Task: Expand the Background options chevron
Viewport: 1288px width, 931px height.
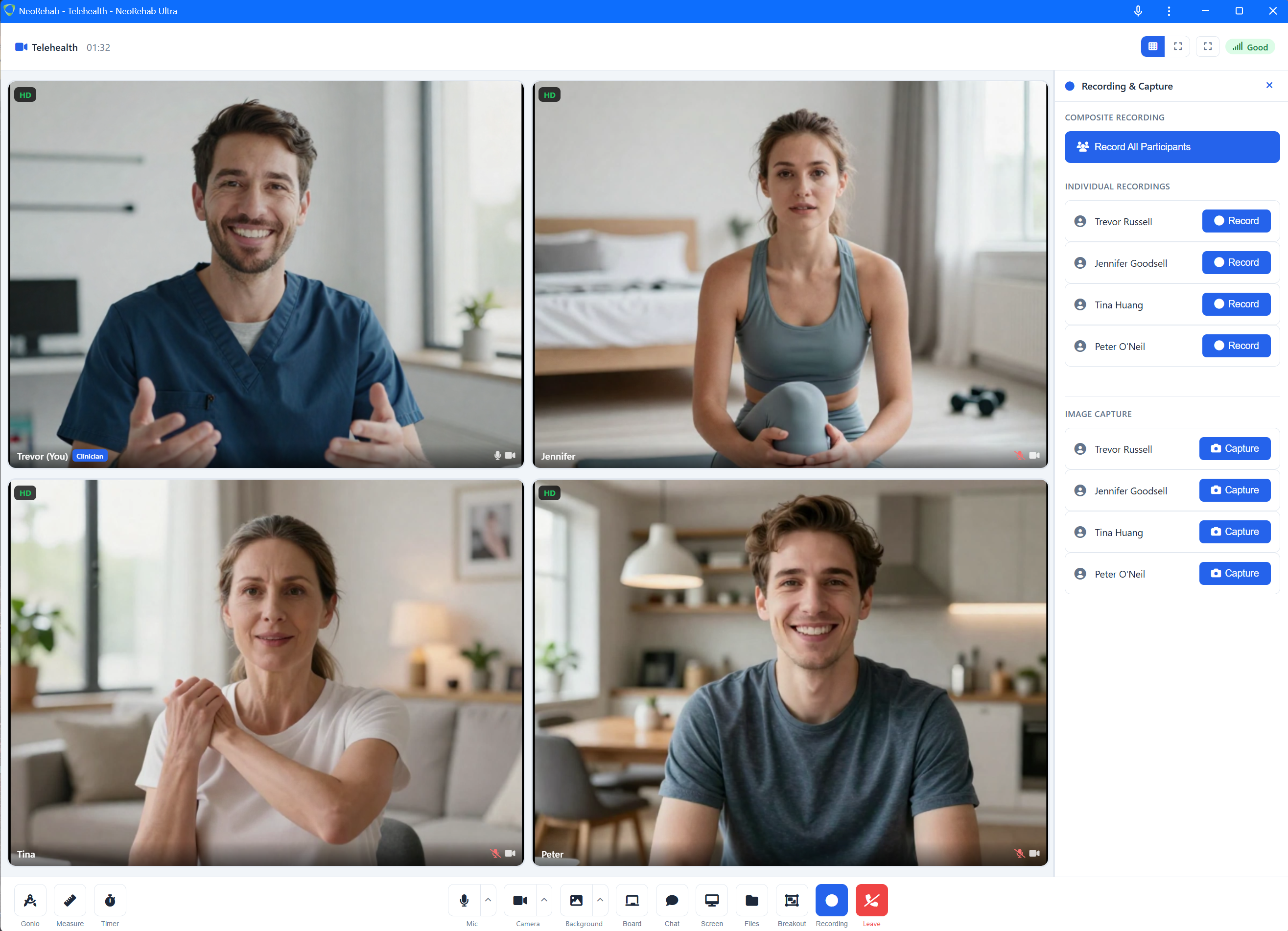Action: pos(600,900)
